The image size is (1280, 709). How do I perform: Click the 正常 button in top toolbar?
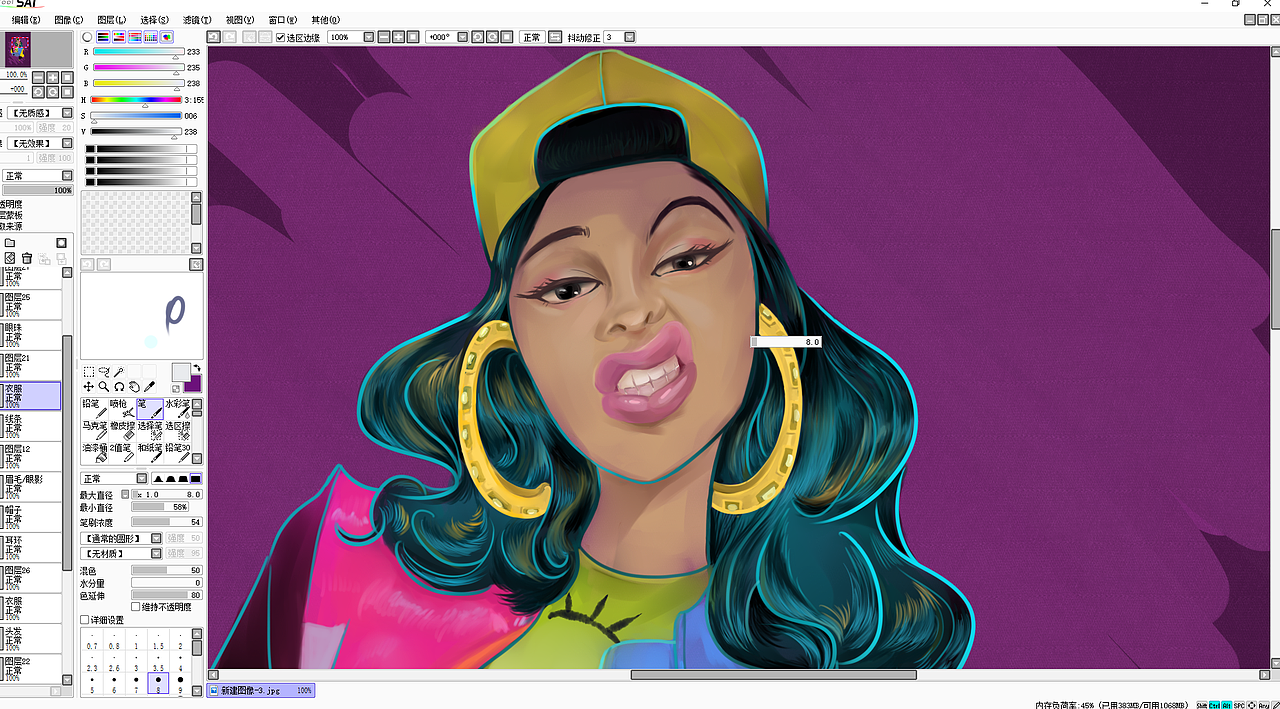[531, 37]
